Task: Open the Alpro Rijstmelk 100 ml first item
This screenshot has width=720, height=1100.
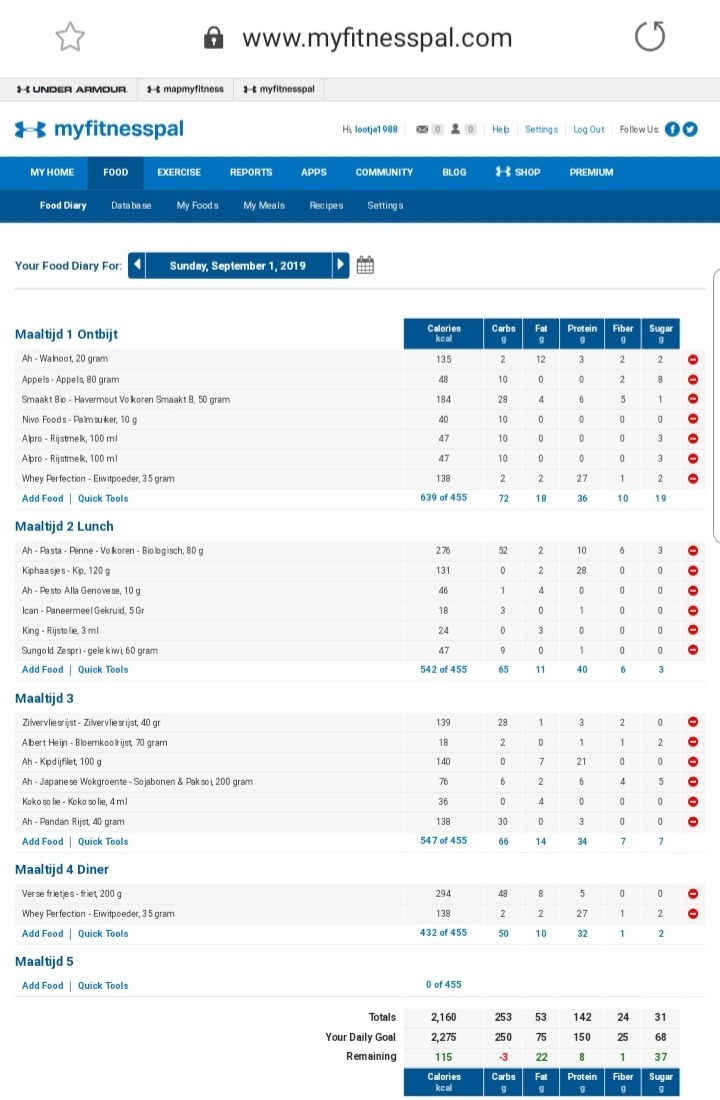Action: pos(69,439)
